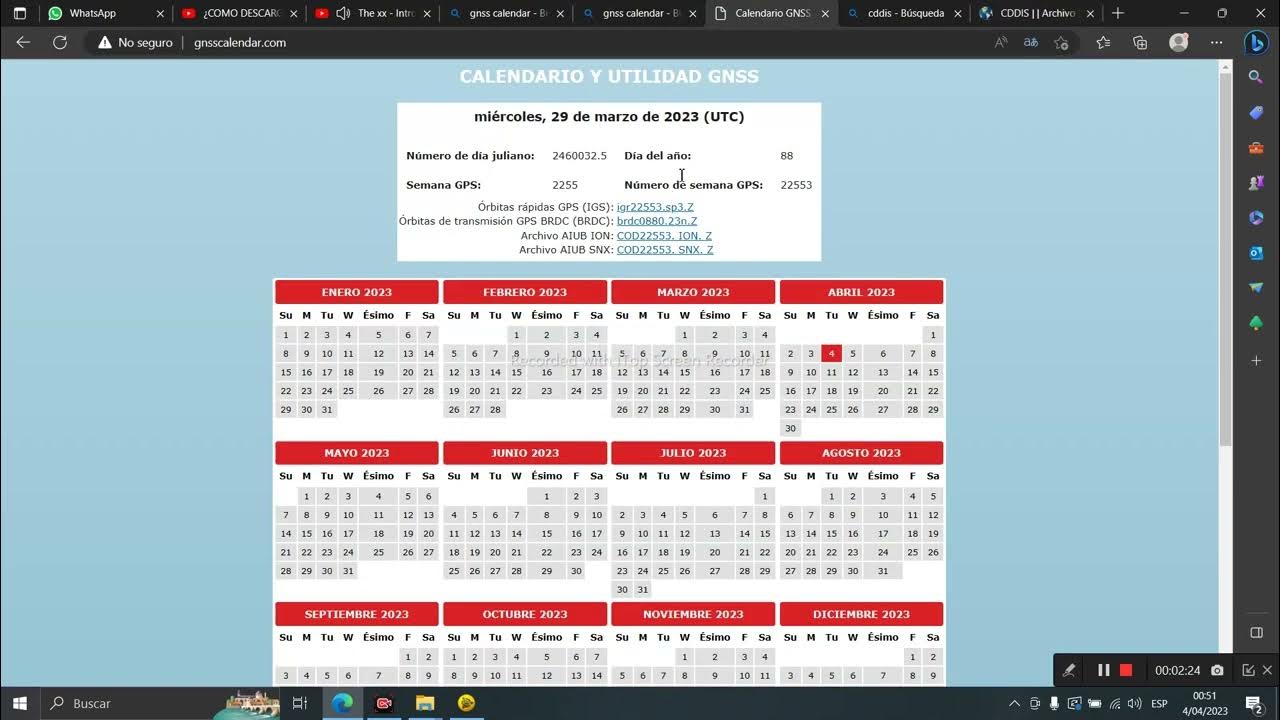Switch to the cddis - Búsqueda tab
This screenshot has width=1280, height=720.
click(904, 13)
